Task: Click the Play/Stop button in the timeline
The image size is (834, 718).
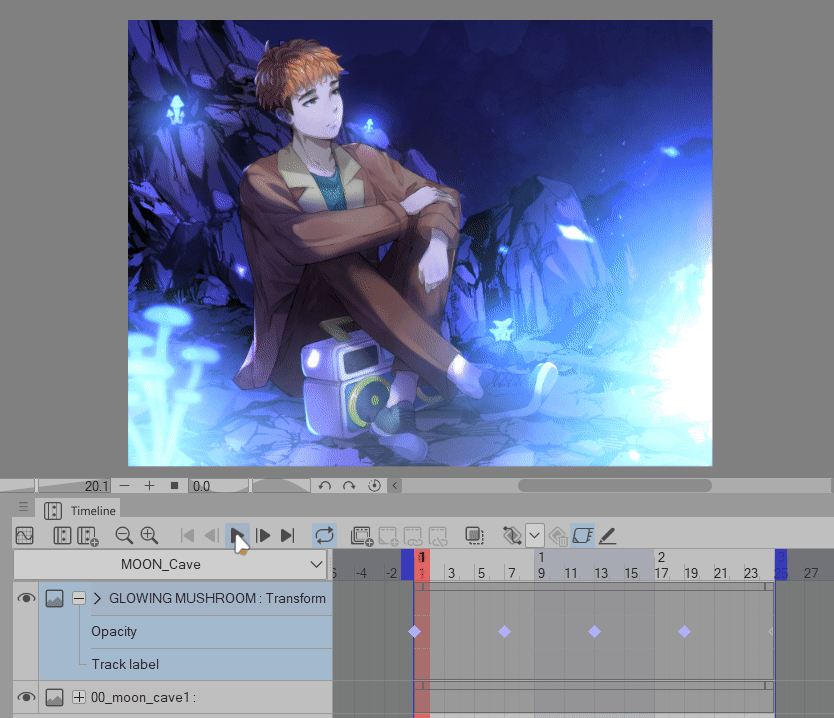Action: (x=237, y=536)
